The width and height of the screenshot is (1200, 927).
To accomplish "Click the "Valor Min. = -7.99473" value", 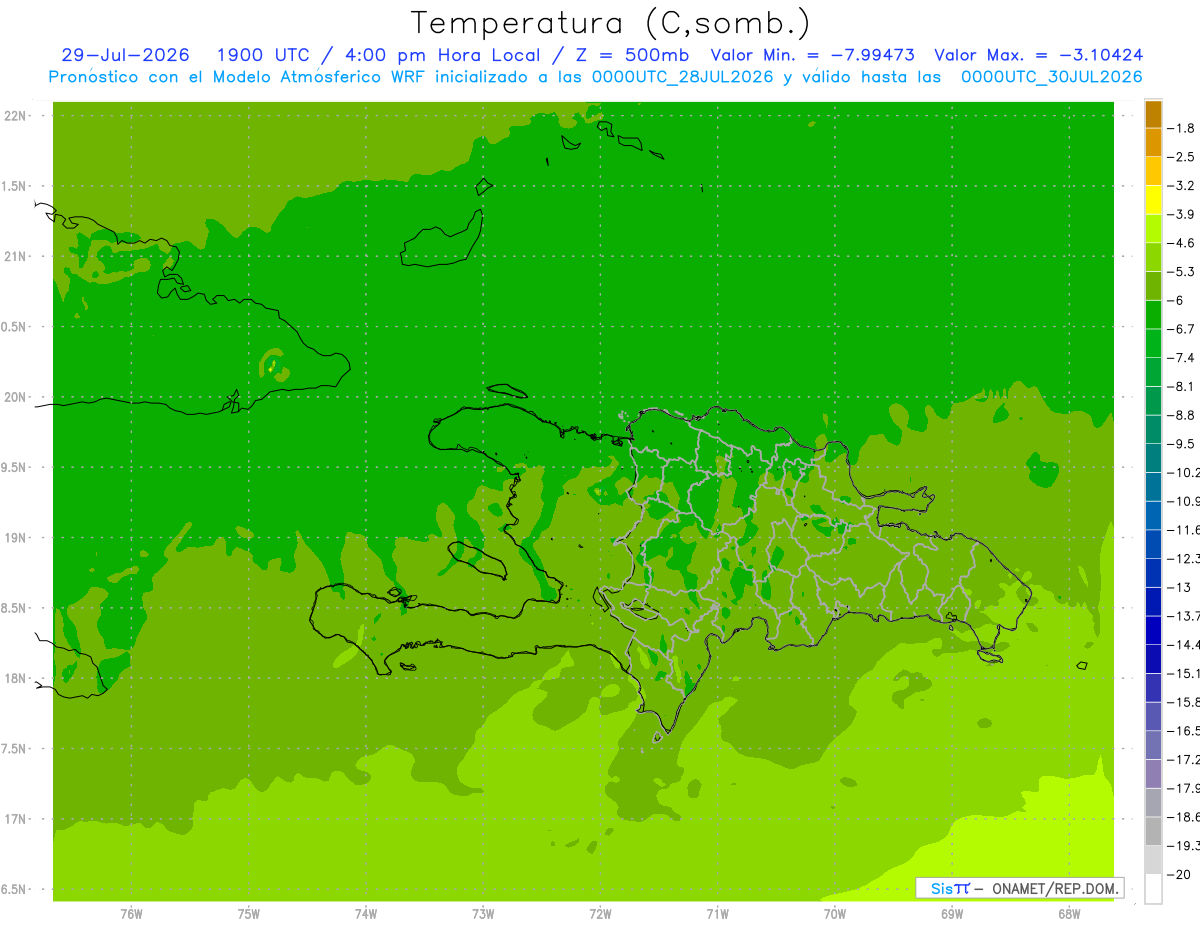I will (x=812, y=56).
